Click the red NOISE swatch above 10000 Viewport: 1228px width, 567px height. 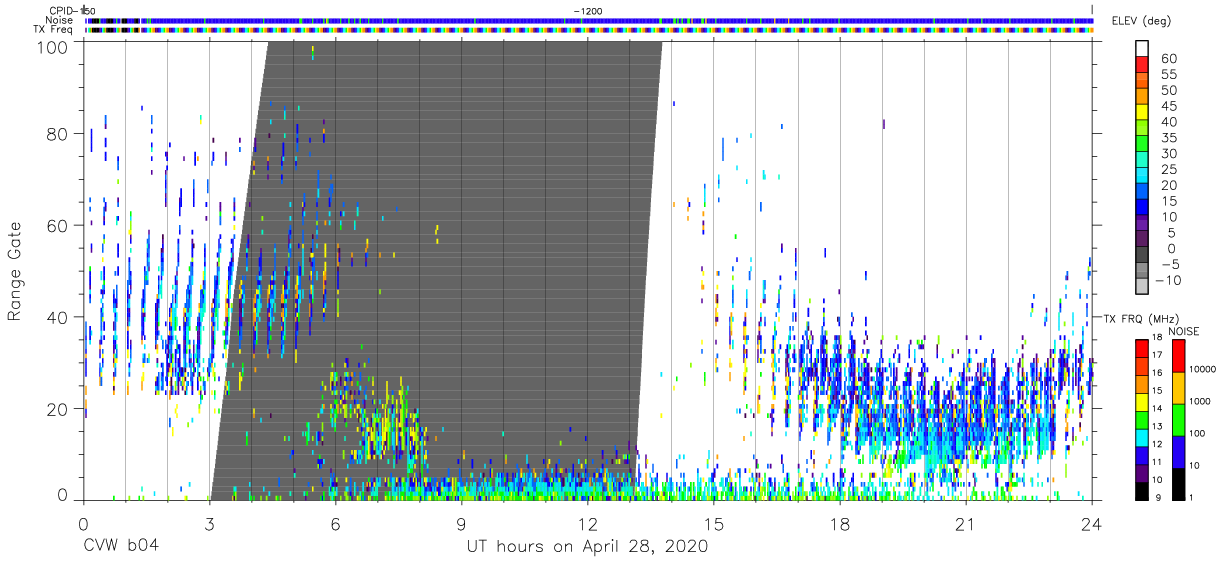(x=1178, y=356)
